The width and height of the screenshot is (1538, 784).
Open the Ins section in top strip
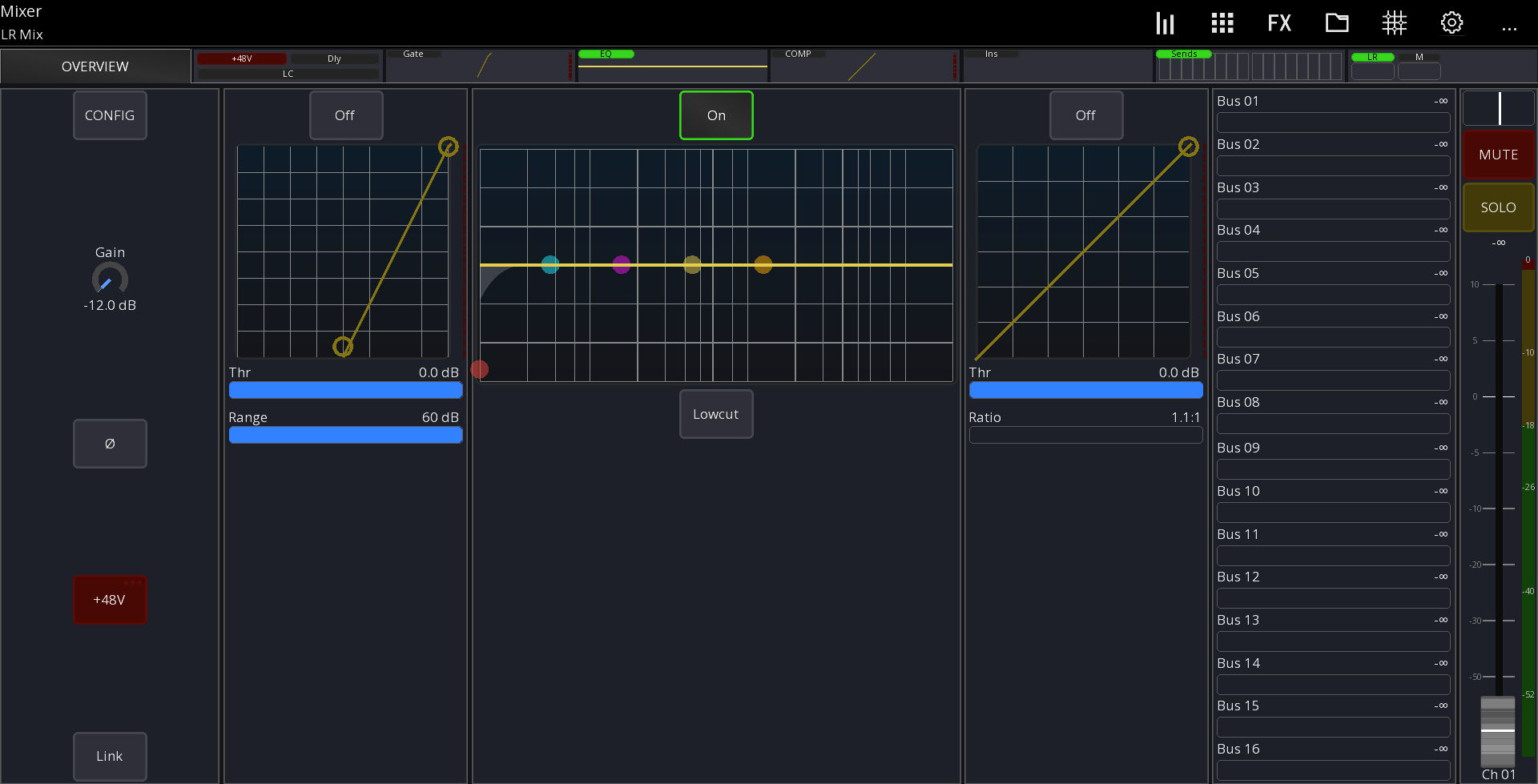pos(1057,66)
